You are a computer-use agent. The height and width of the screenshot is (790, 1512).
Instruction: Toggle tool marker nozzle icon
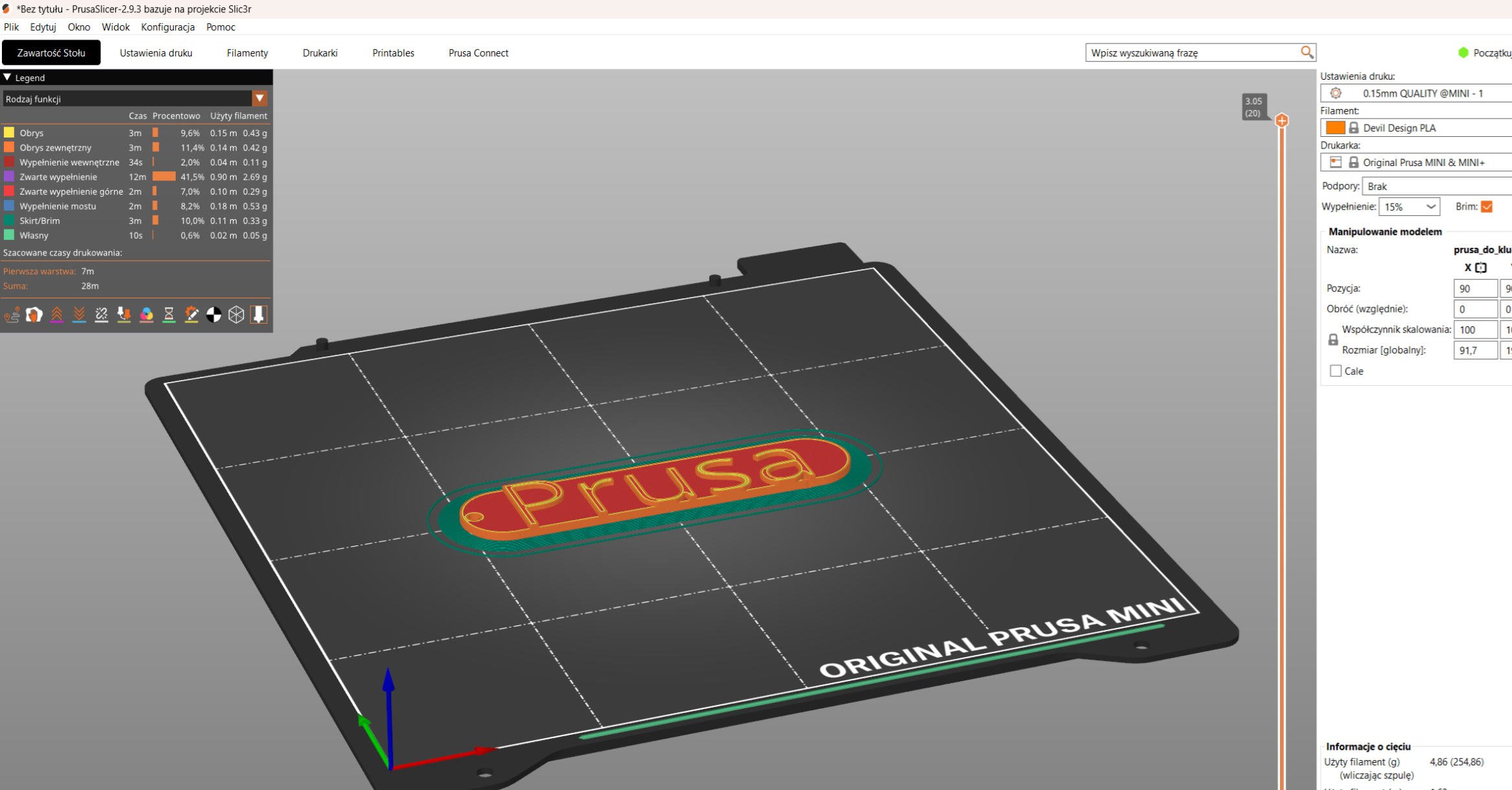(259, 315)
